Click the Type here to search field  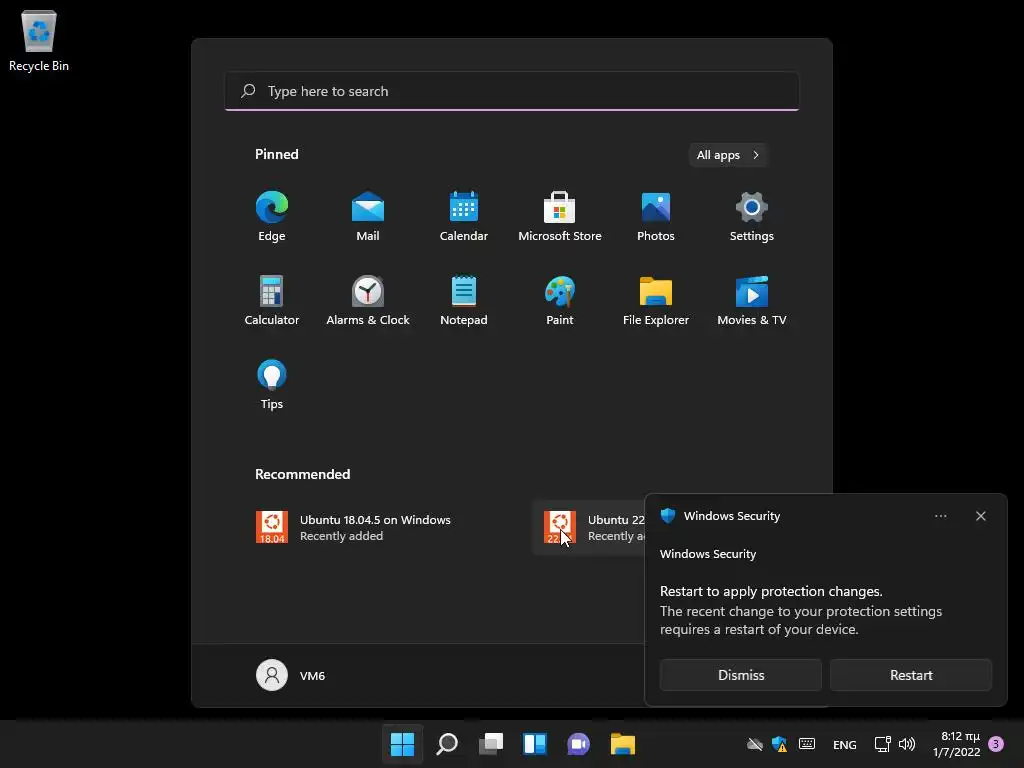pos(512,91)
